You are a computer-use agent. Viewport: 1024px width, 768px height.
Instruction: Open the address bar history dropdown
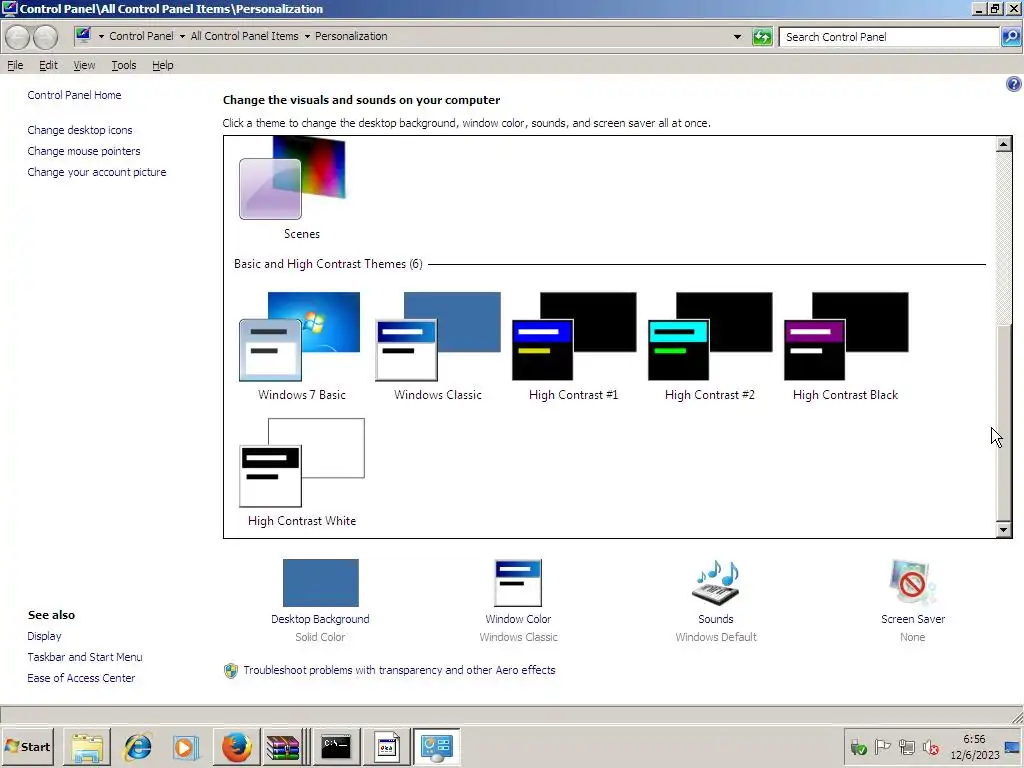(x=737, y=37)
